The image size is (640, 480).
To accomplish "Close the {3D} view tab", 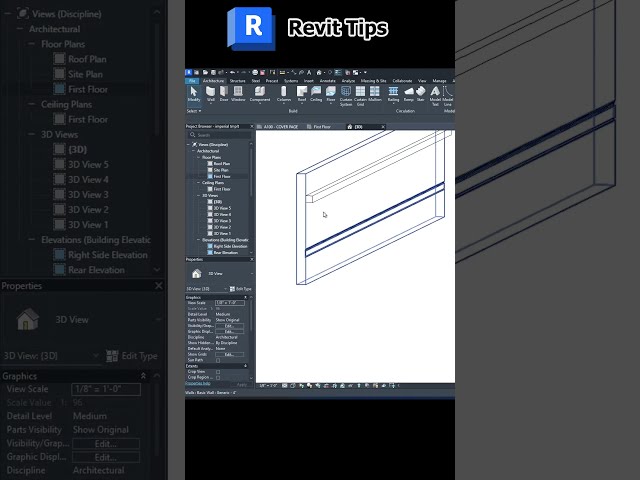I will (382, 127).
